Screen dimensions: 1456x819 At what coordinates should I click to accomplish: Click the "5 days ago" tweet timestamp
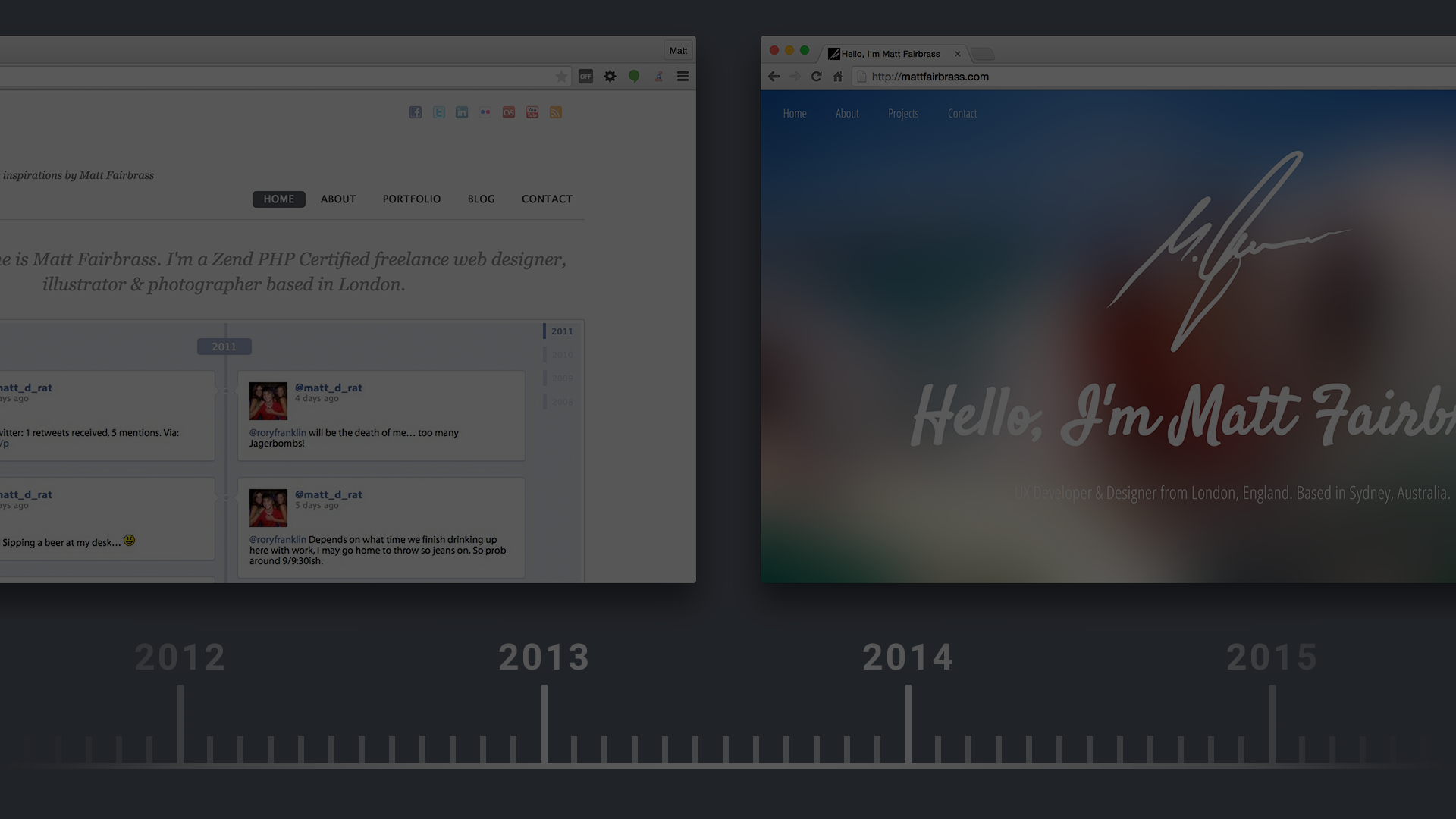pyautogui.click(x=317, y=506)
